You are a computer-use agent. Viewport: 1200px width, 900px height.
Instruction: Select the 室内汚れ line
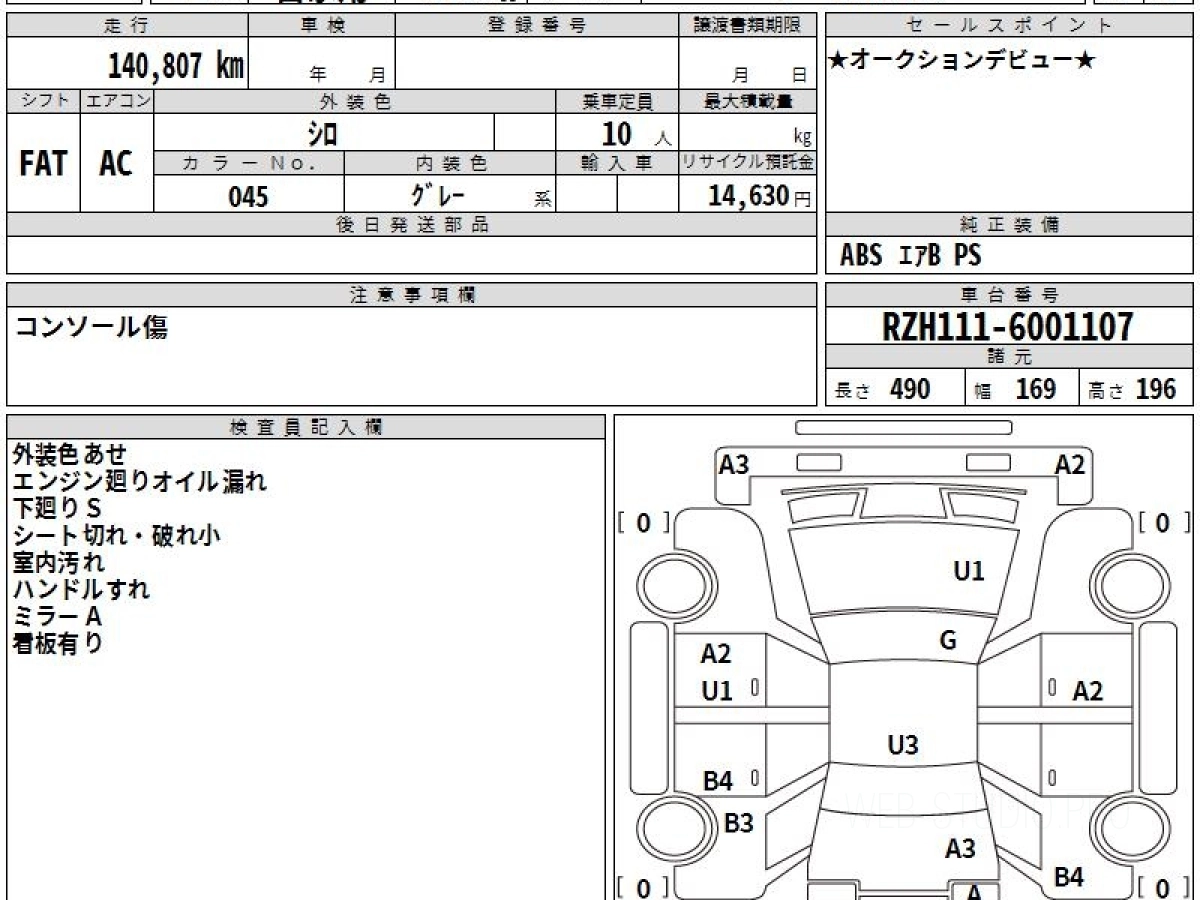(59, 563)
